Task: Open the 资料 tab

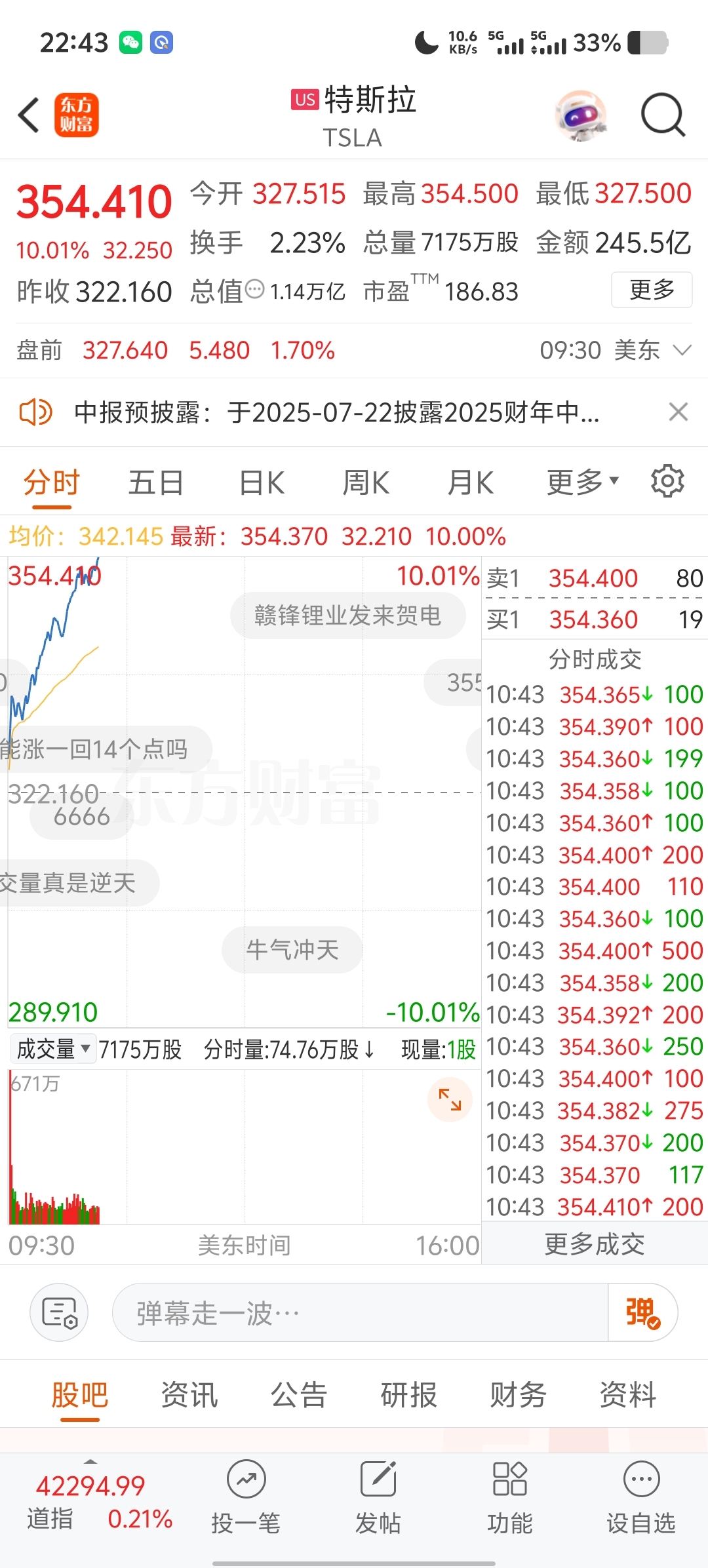Action: click(628, 1395)
